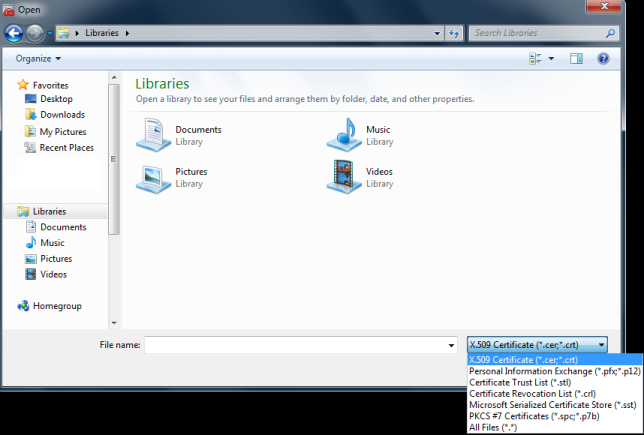Open Recent Places in navigation pane
644x435 pixels.
(66, 147)
